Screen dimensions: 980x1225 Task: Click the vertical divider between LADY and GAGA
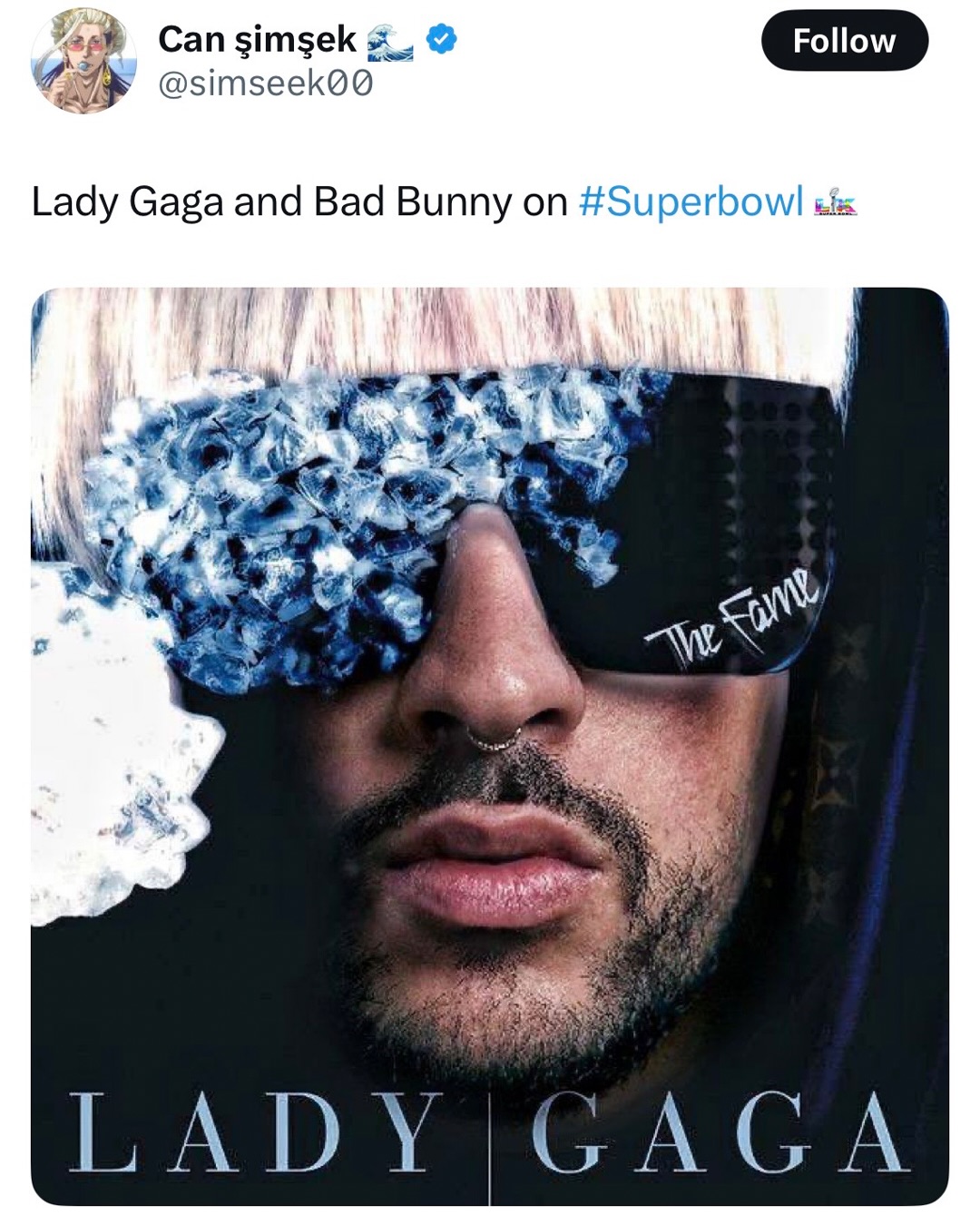[489, 1143]
